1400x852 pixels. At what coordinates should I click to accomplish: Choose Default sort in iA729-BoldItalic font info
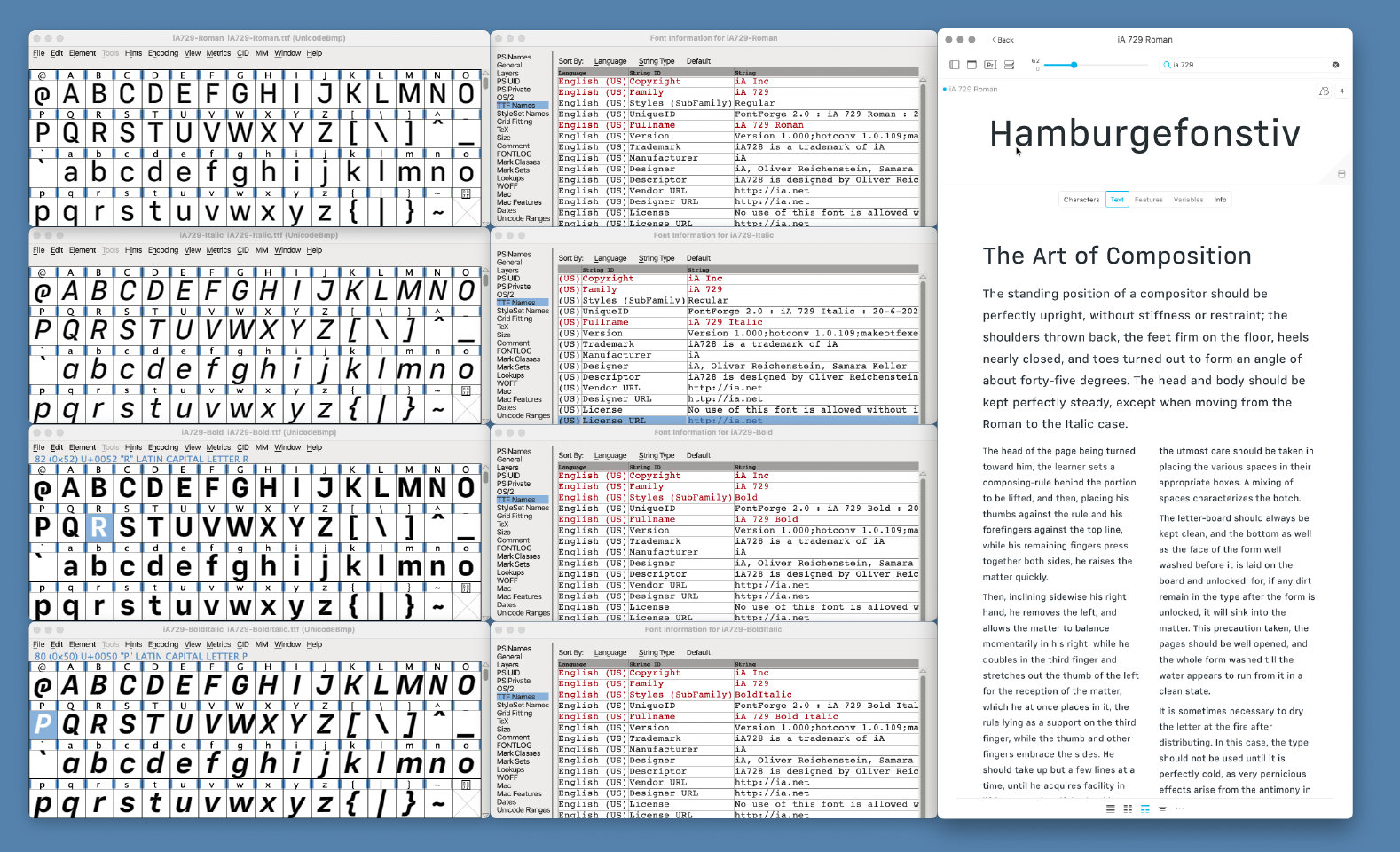[x=698, y=652]
